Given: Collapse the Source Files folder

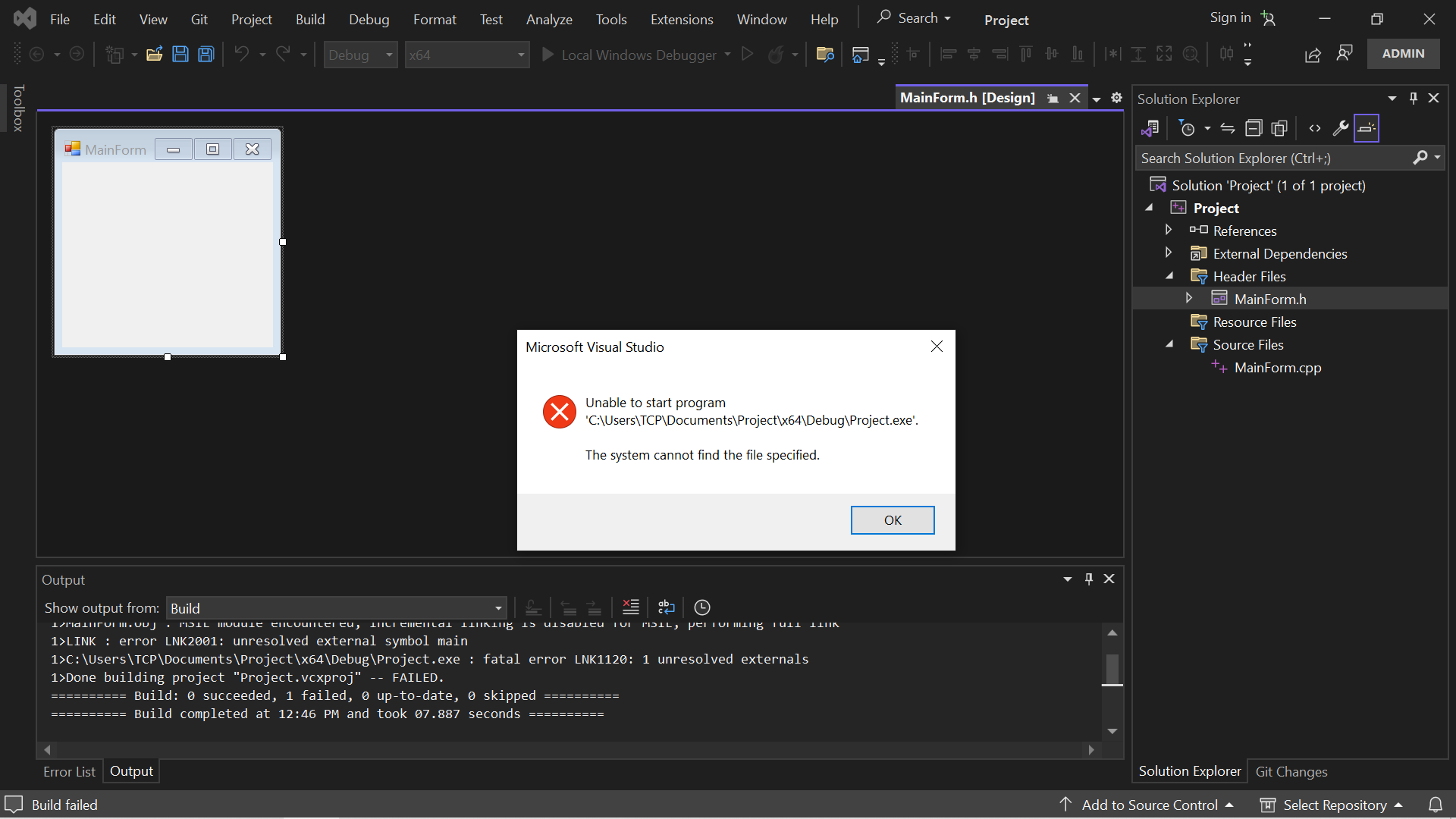Looking at the screenshot, I should (1170, 344).
